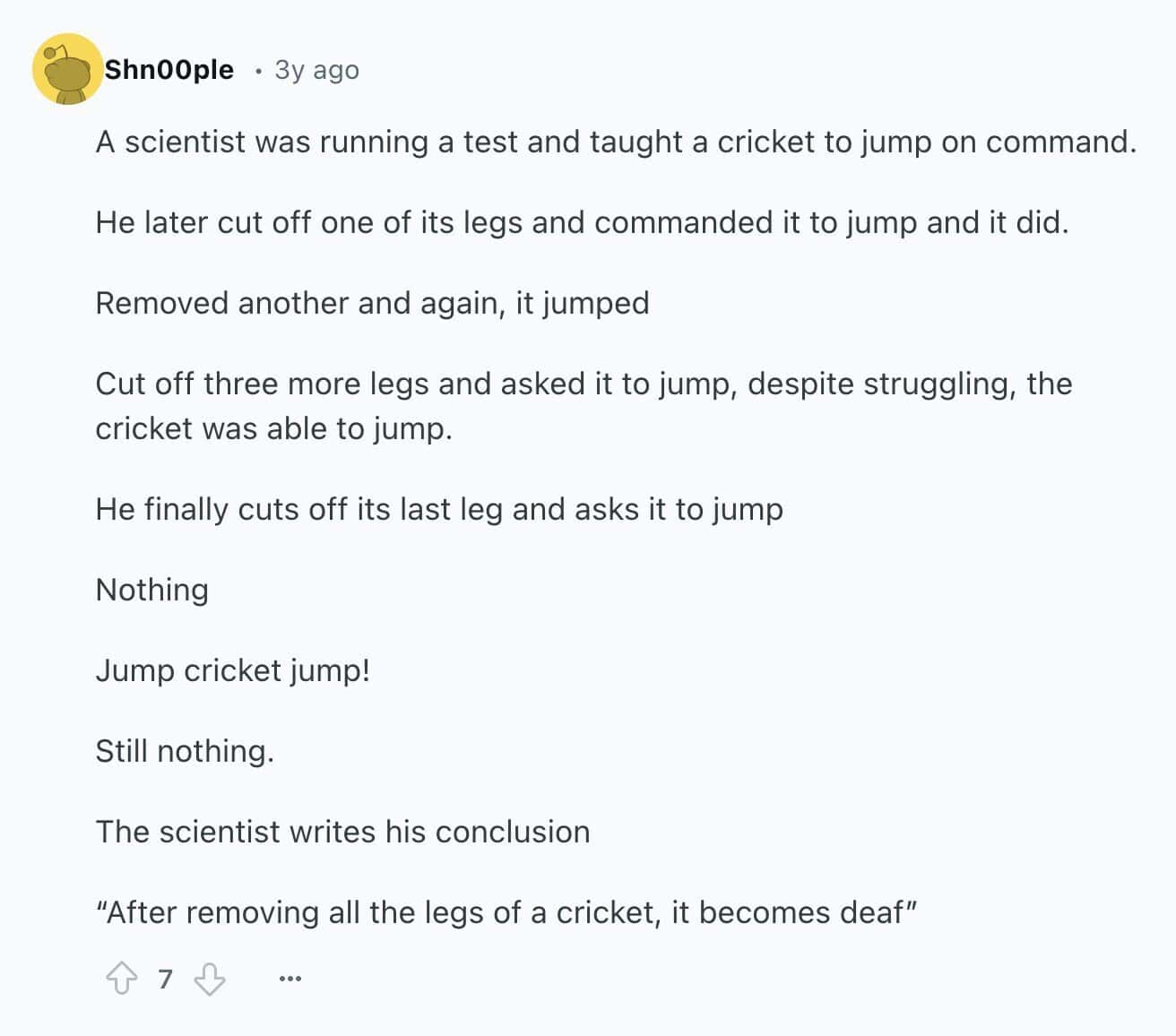Click the Shn00ple user avatar

coord(66,69)
